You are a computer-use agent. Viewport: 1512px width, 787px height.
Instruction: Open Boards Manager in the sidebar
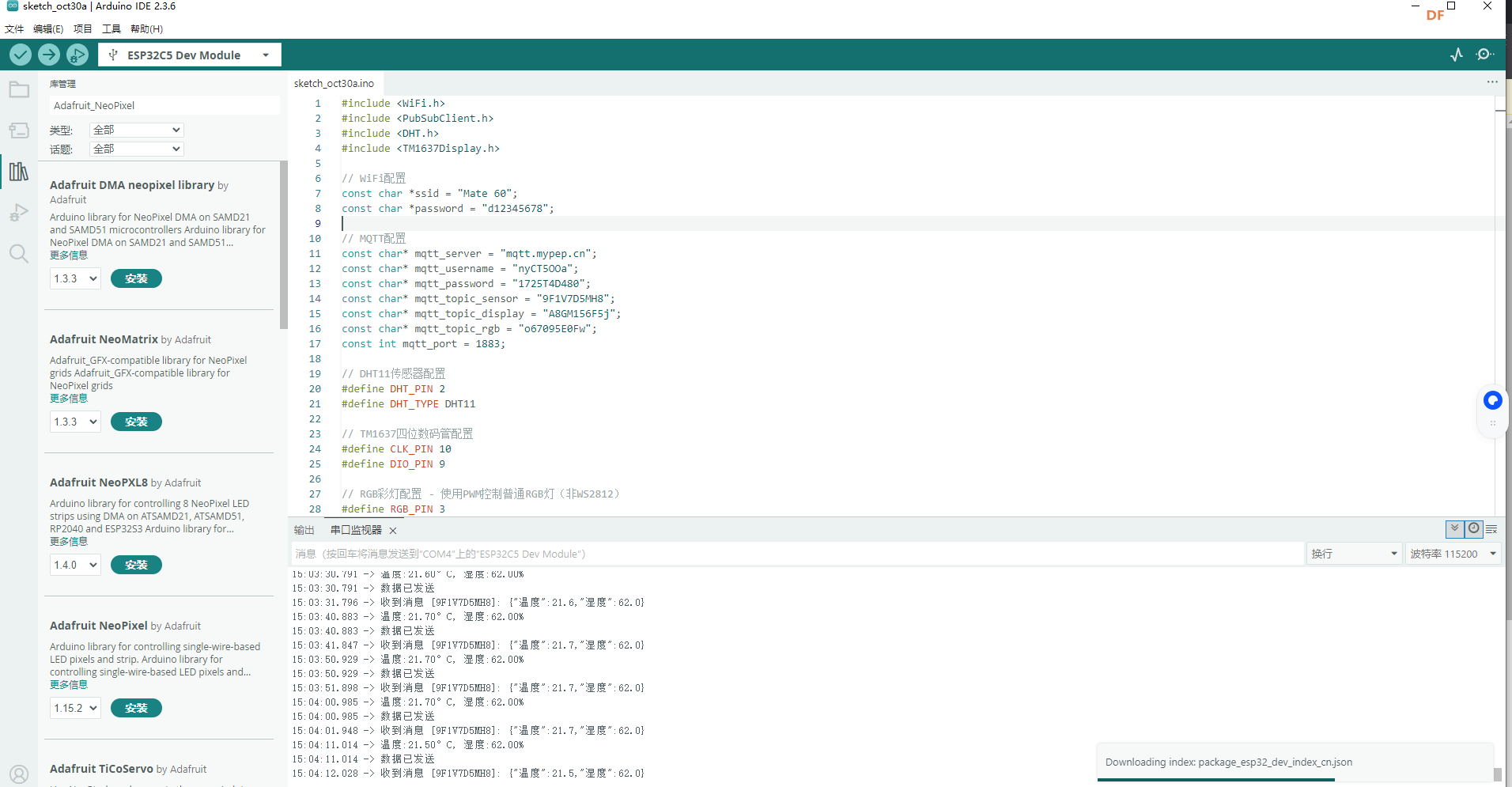point(19,131)
